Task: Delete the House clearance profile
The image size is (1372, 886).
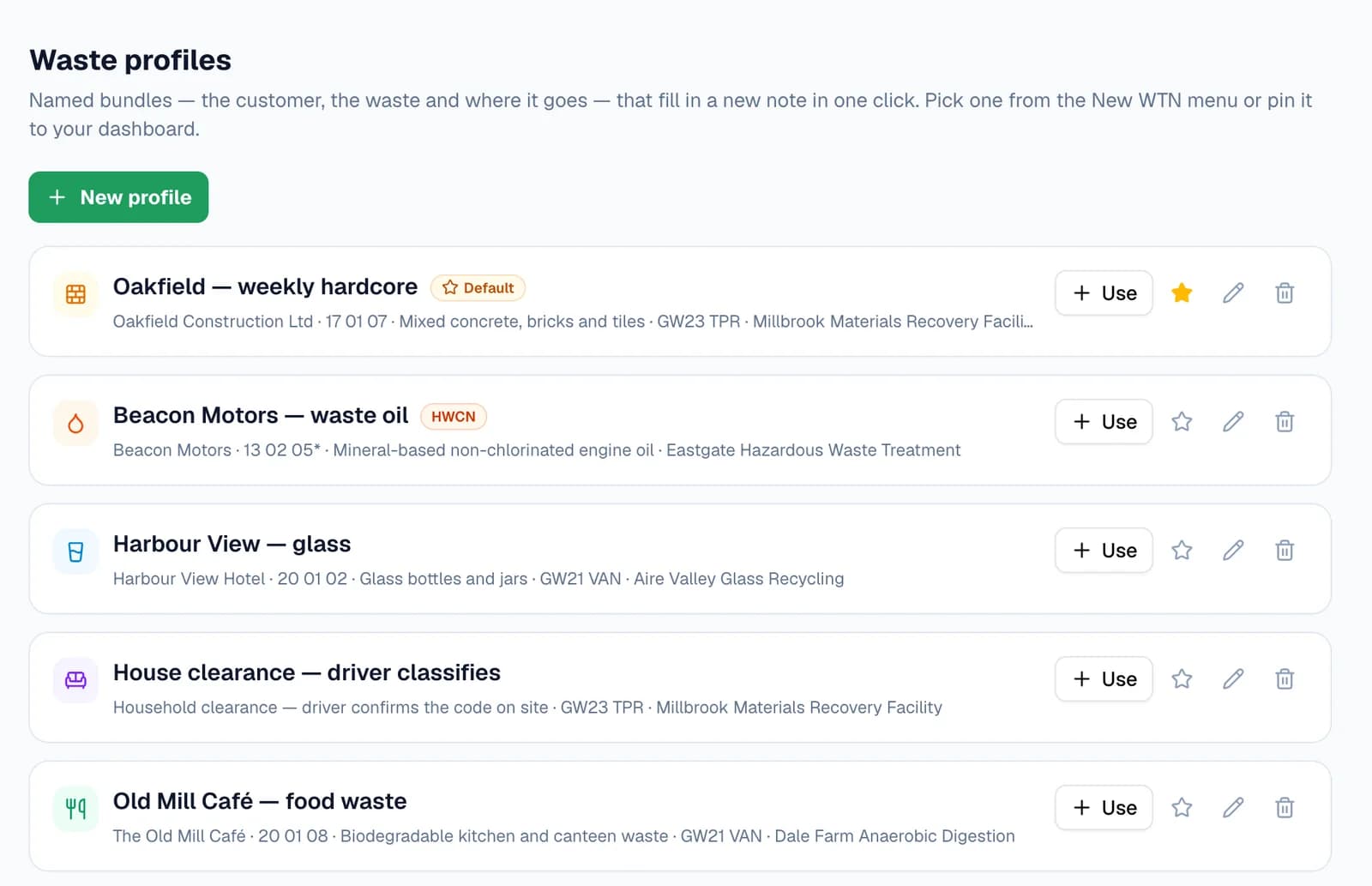Action: coord(1285,679)
